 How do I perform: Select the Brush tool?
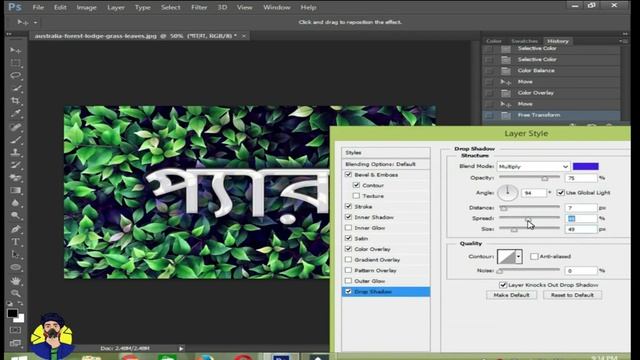click(x=16, y=140)
